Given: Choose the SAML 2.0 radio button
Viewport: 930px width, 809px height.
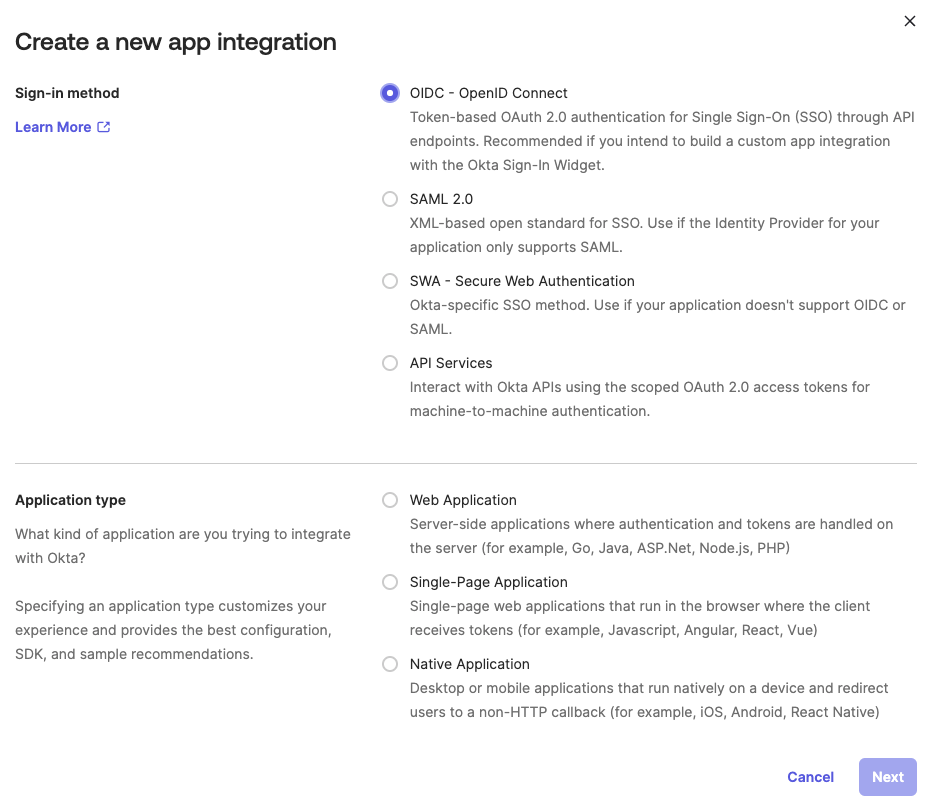Looking at the screenshot, I should (x=390, y=199).
